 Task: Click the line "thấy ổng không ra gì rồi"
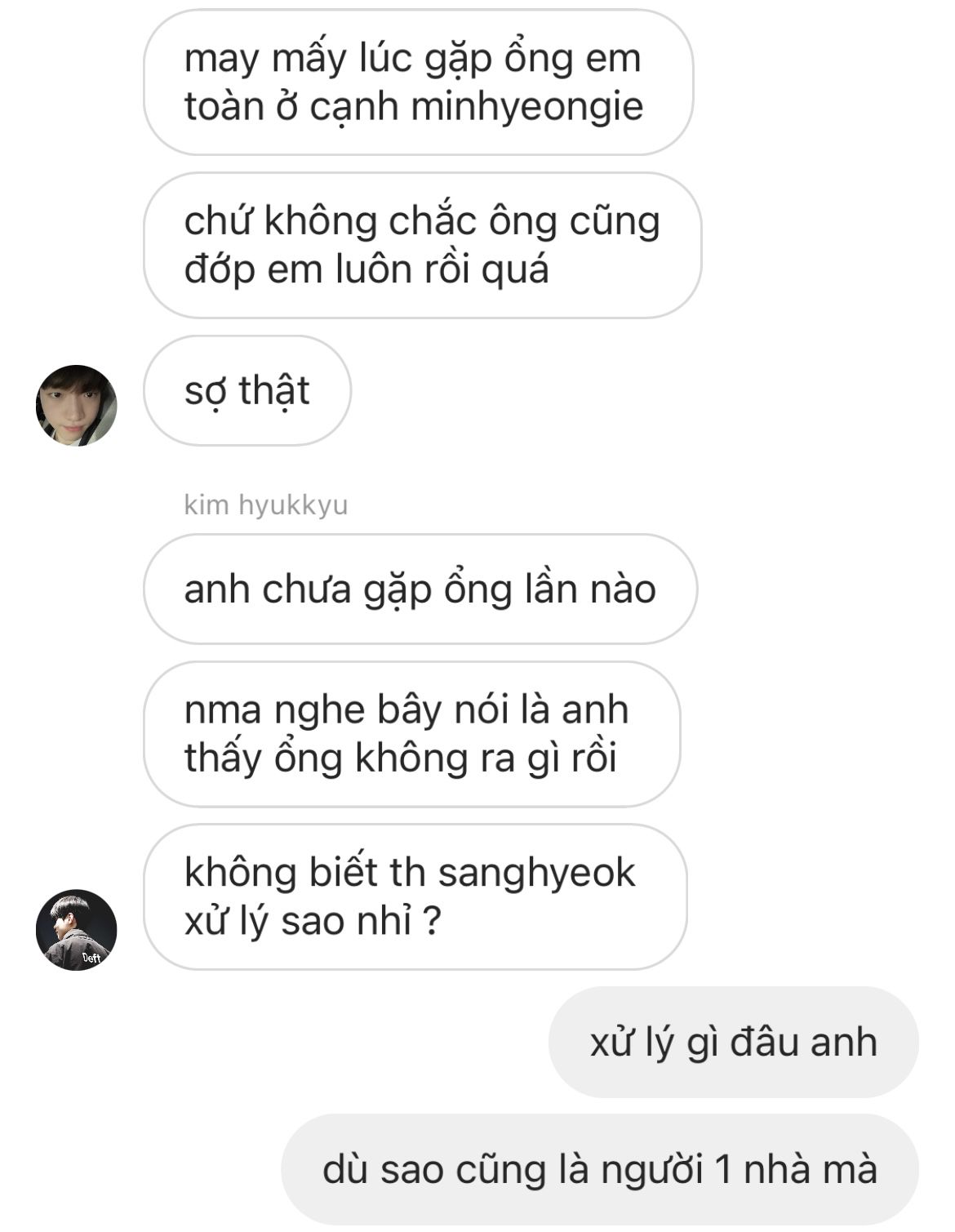400,758
